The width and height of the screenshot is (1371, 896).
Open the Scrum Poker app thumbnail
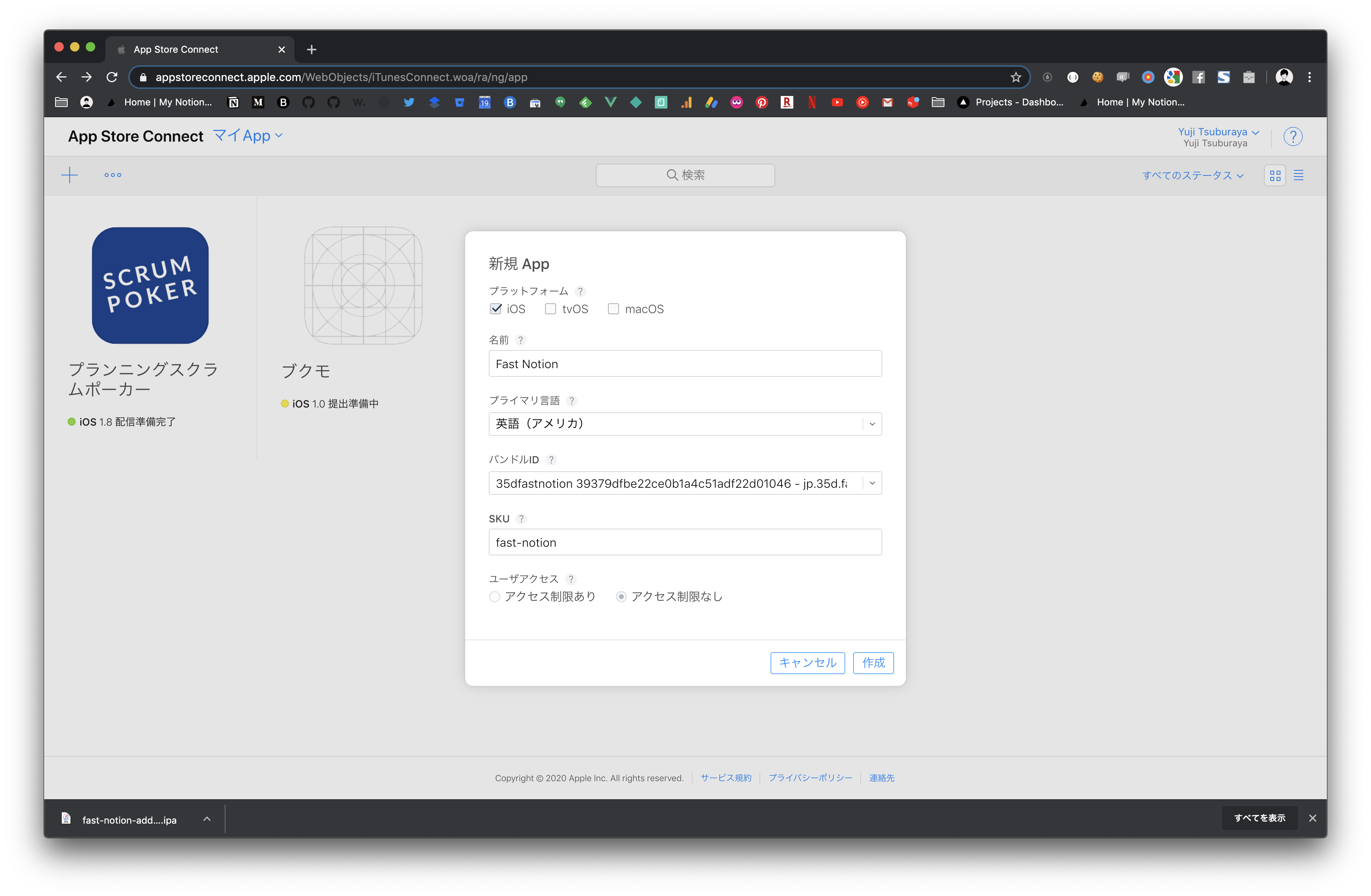(150, 286)
